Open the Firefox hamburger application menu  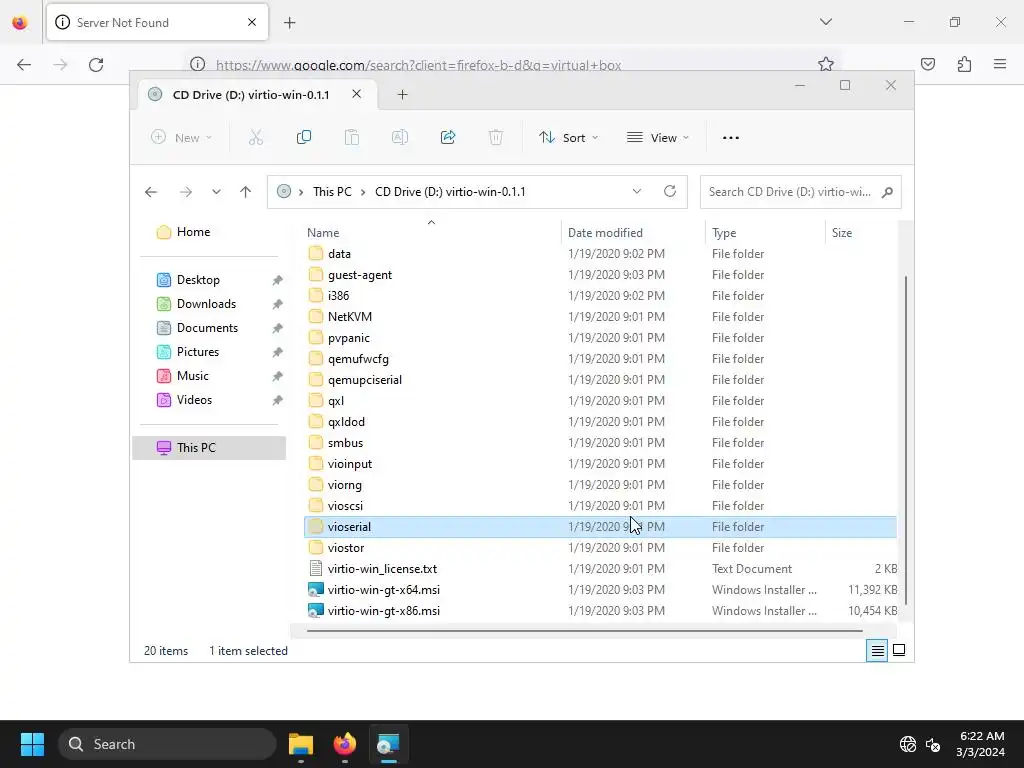(1000, 64)
